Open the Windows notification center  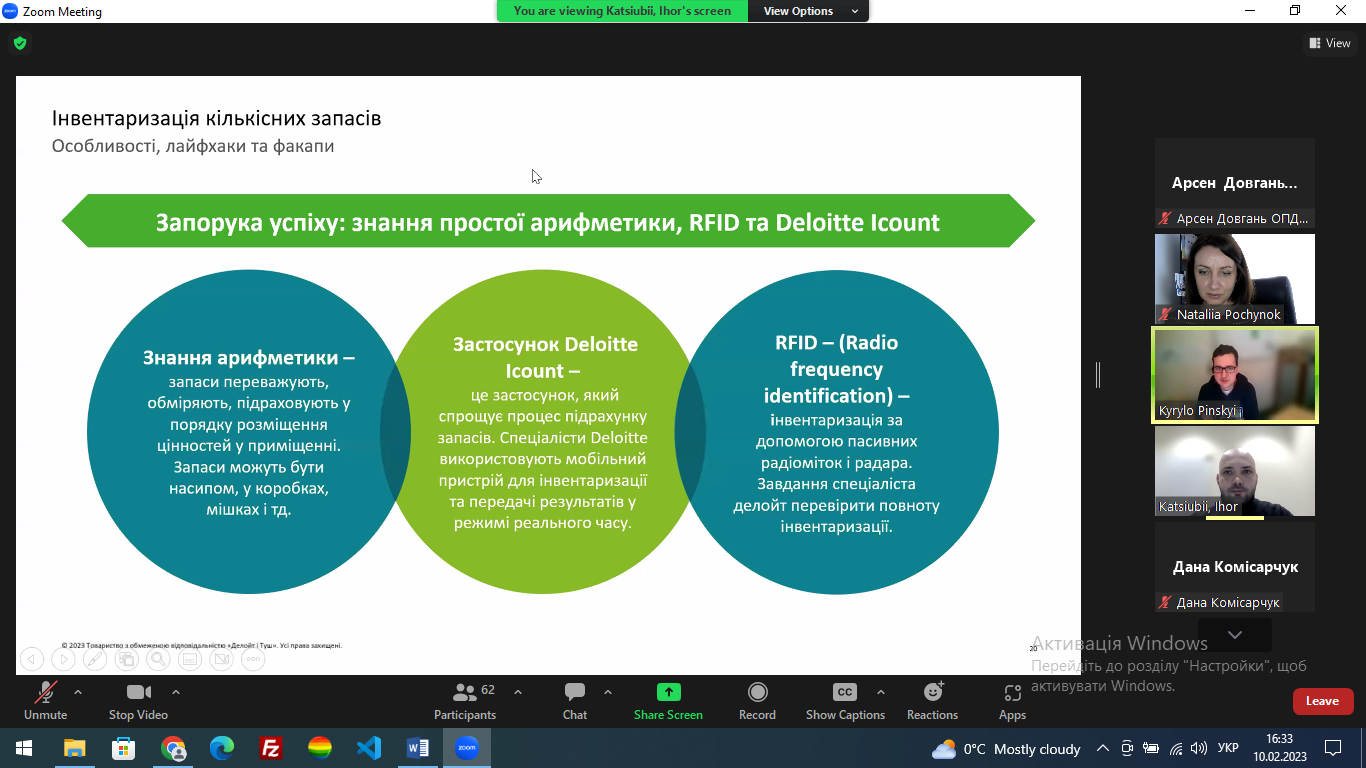1333,748
